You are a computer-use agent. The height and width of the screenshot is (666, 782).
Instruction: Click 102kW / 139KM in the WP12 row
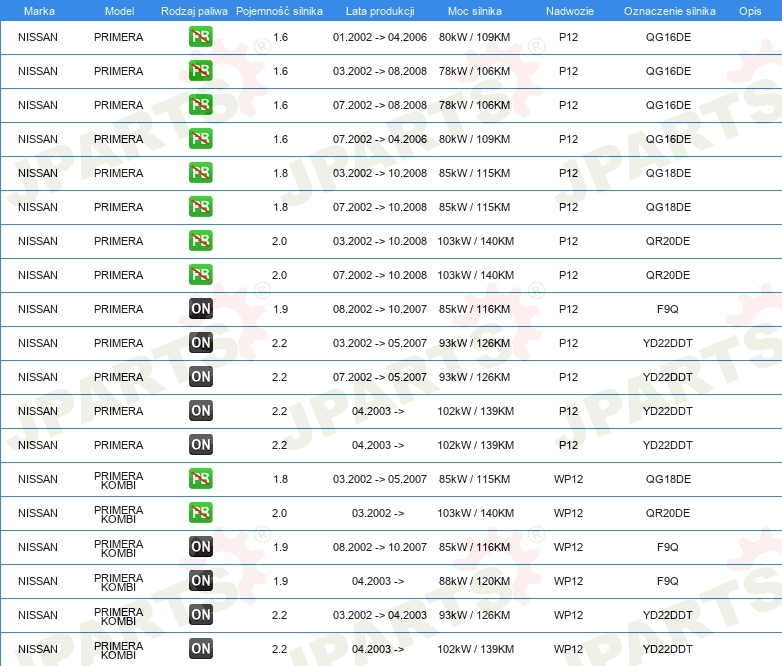pos(476,649)
